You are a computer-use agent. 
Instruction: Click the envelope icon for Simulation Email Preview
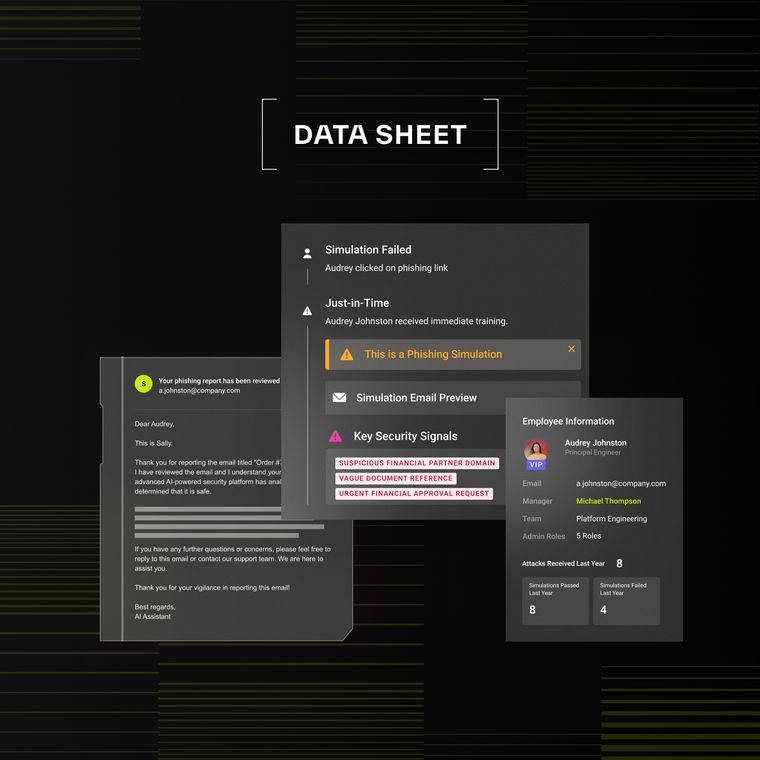click(x=339, y=398)
